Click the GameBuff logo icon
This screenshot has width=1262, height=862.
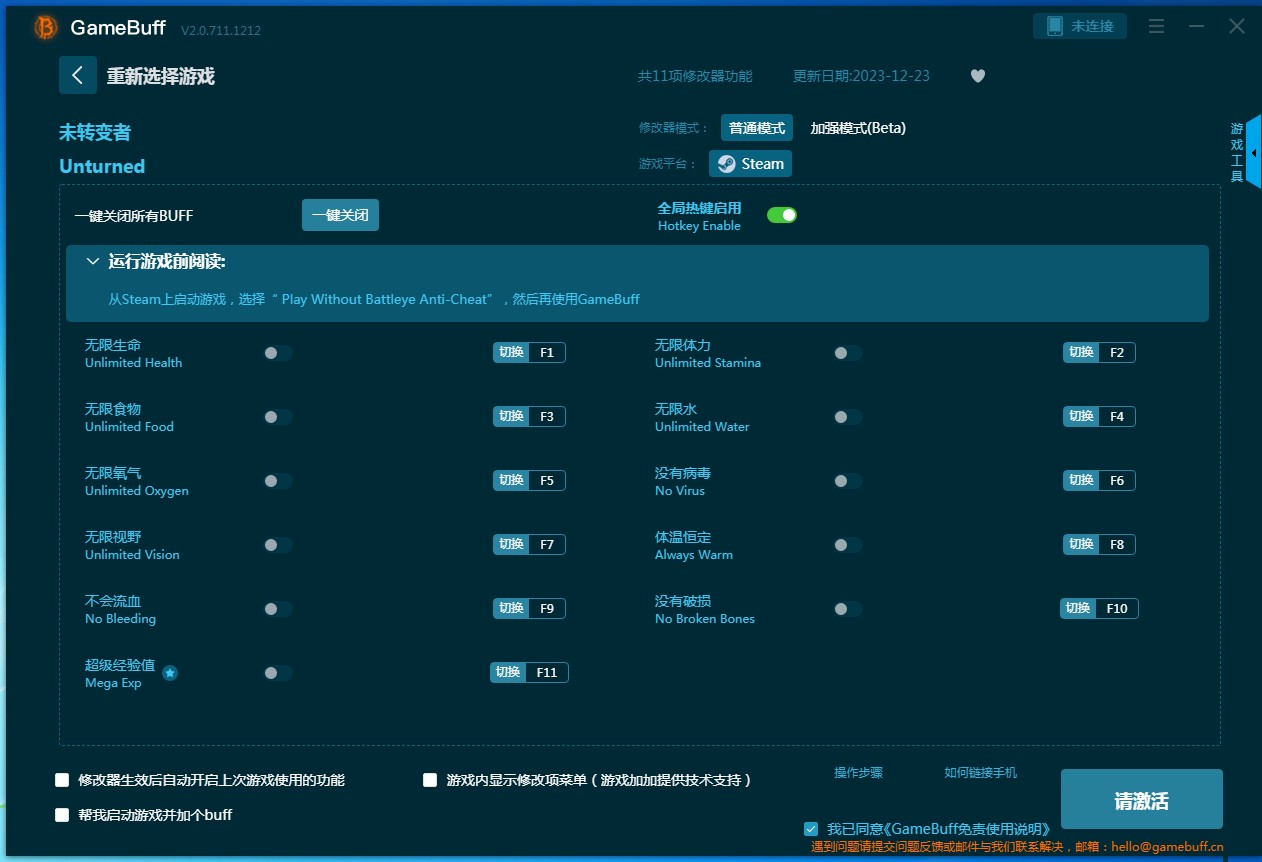click(46, 28)
